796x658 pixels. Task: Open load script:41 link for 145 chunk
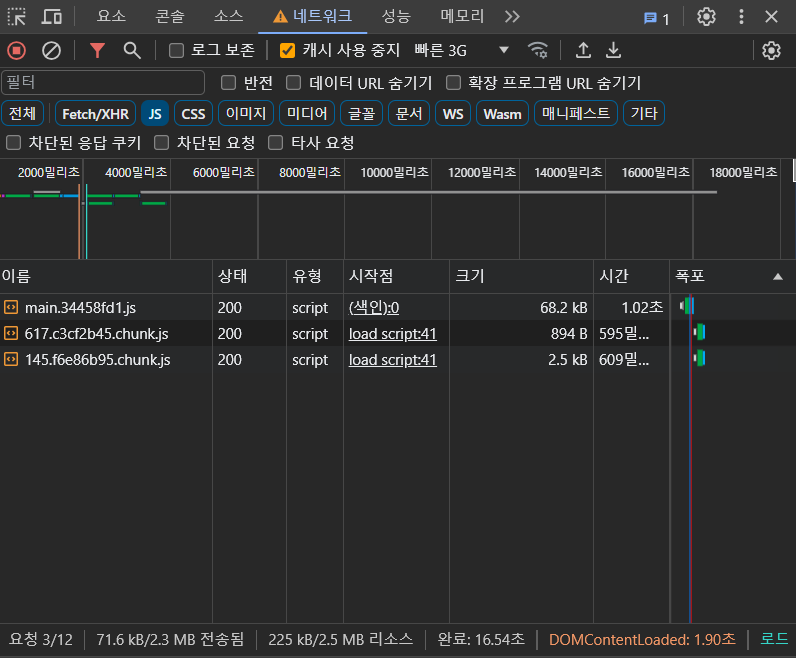coord(392,359)
